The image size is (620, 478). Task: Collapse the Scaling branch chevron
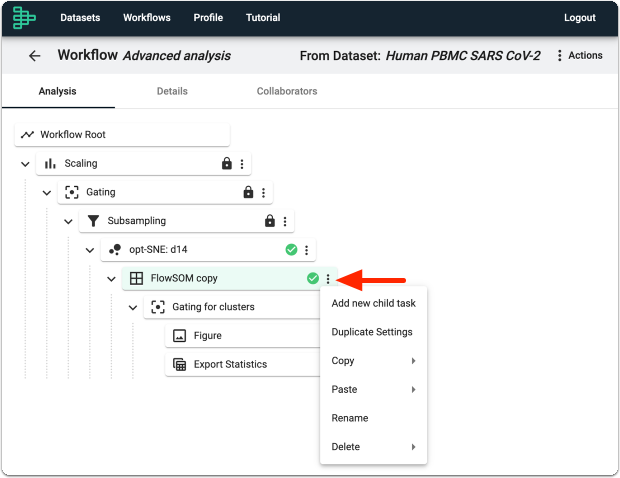[x=25, y=164]
